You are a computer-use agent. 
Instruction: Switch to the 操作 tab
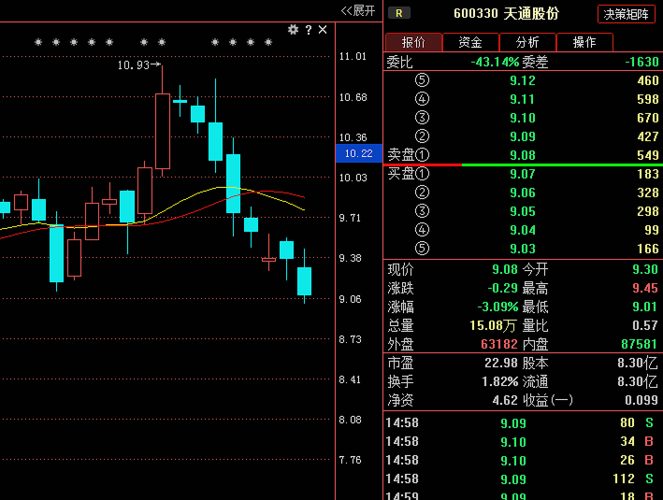[x=584, y=42]
